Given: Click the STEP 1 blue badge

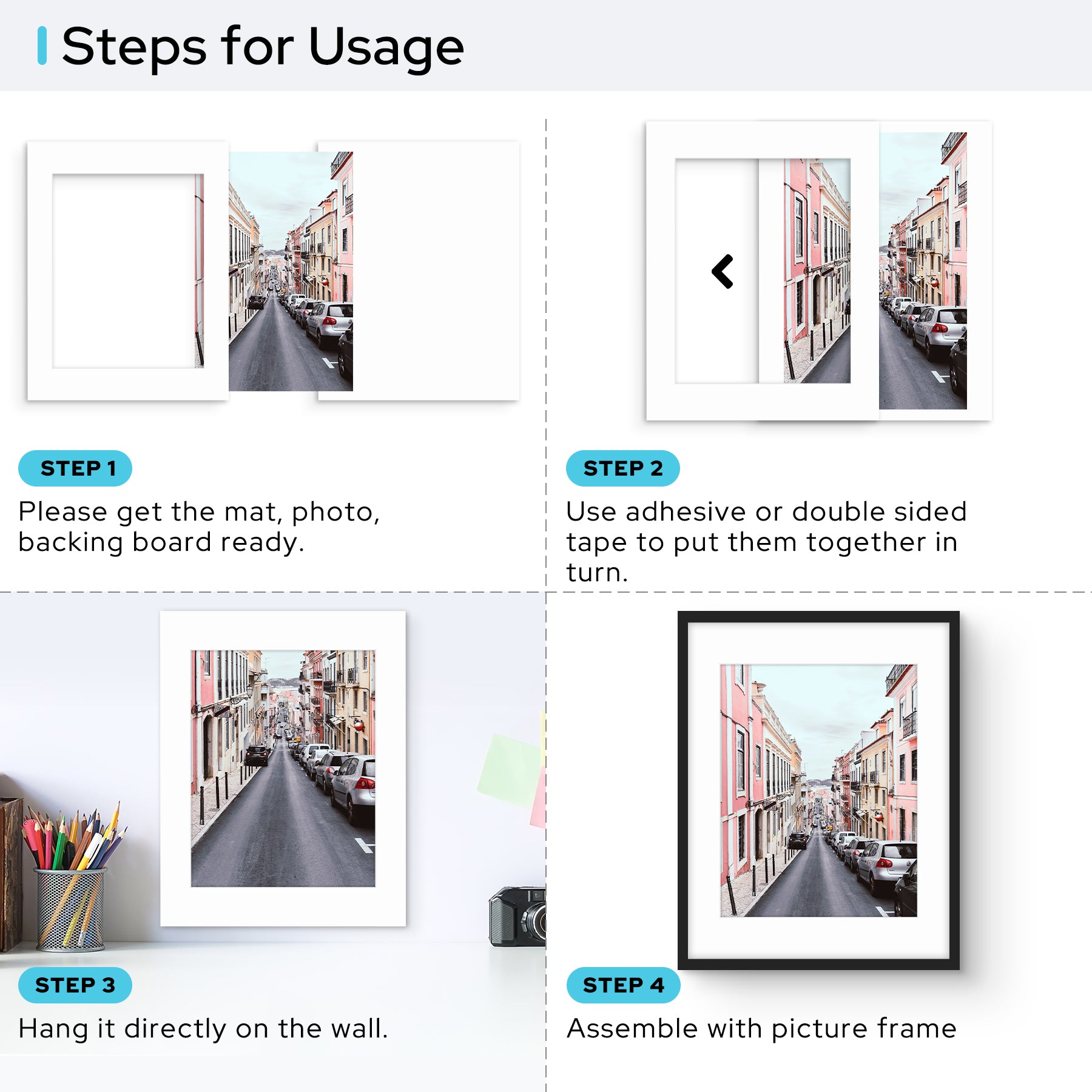Looking at the screenshot, I should [75, 468].
